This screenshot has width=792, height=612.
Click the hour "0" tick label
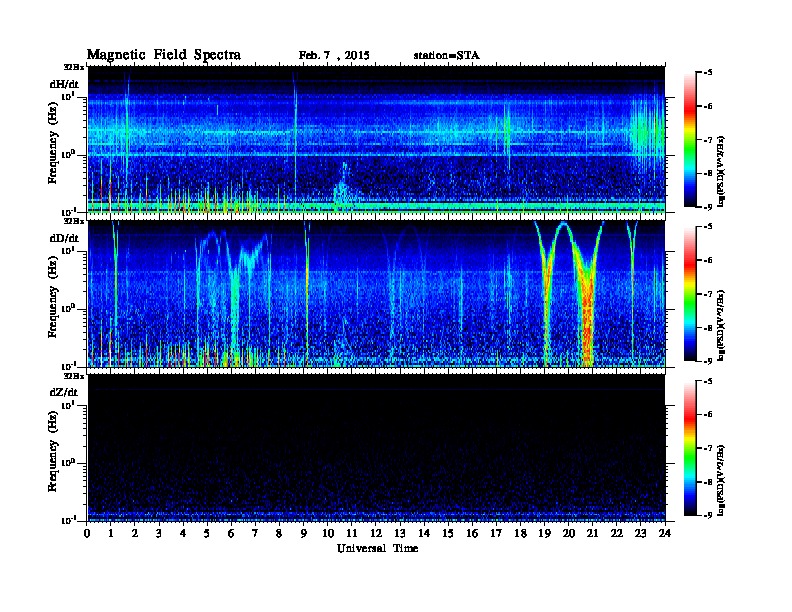click(x=87, y=533)
